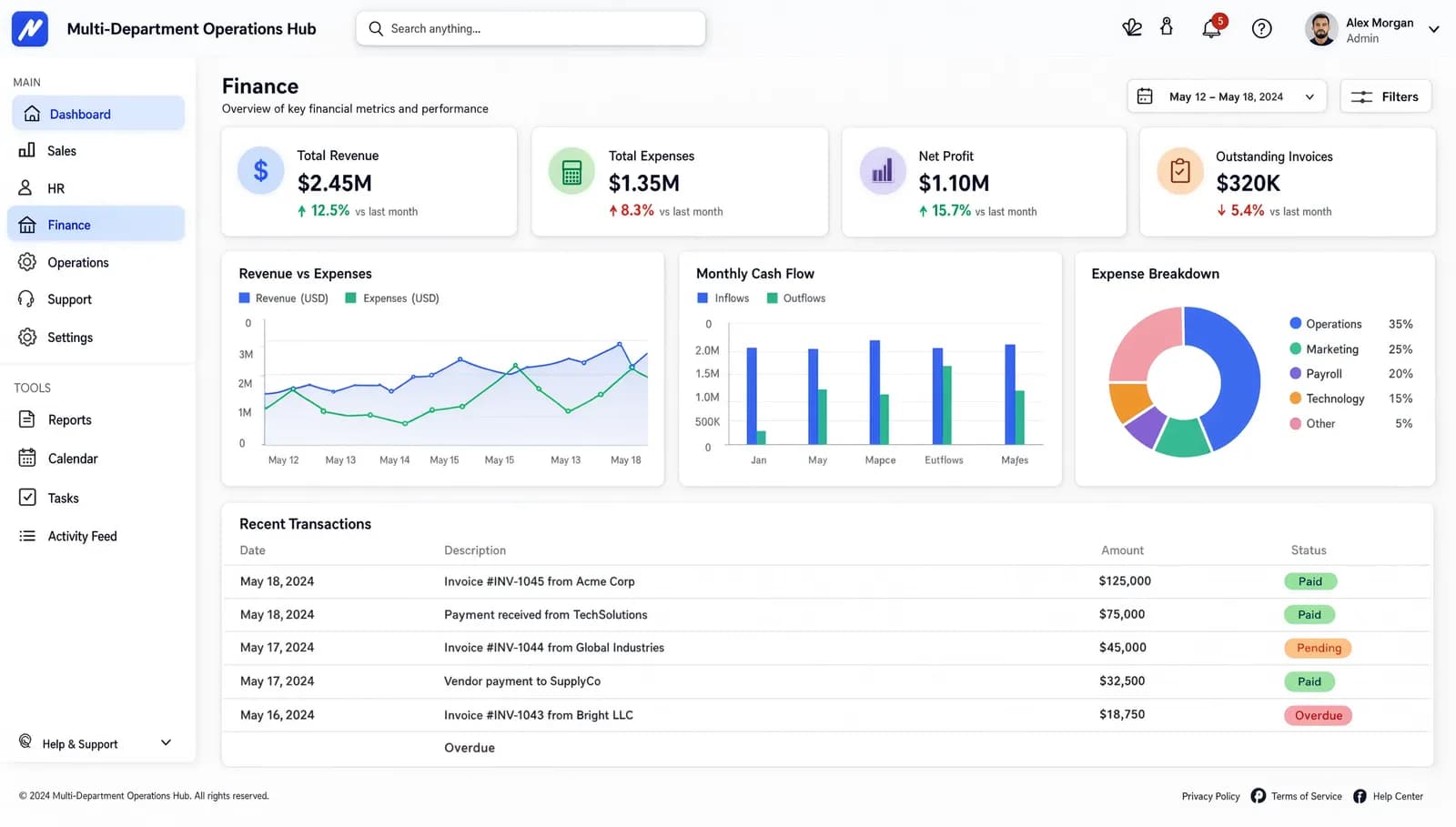The image size is (1456, 827).
Task: Open the Filters button
Action: coord(1385,96)
